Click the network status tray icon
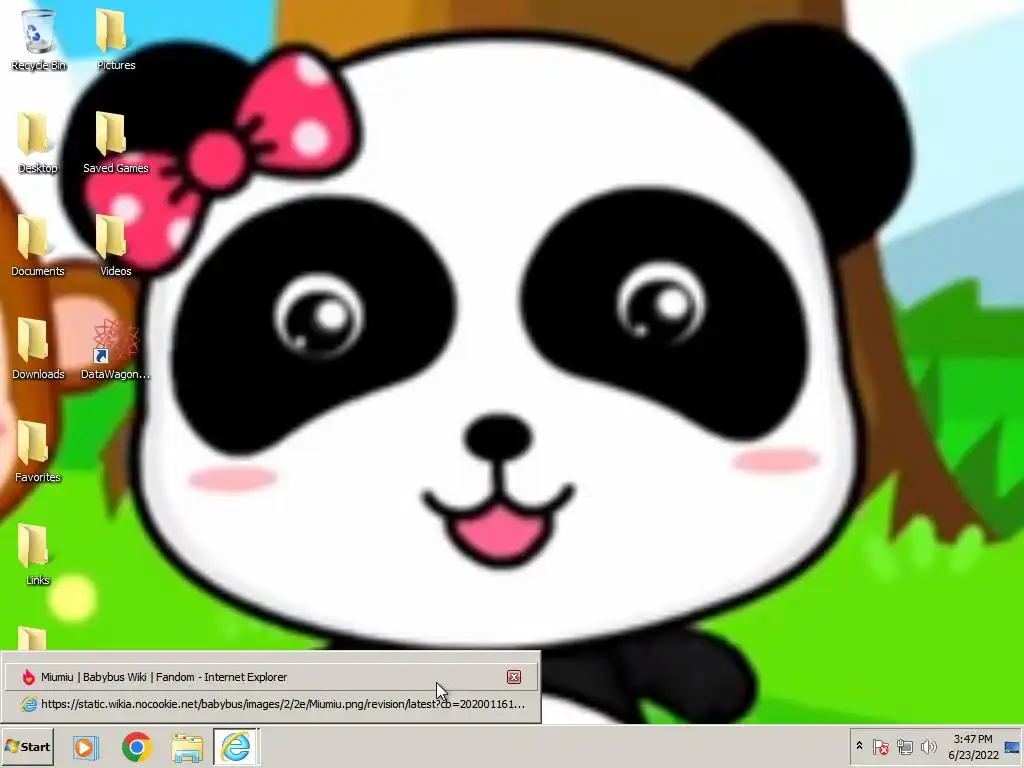The image size is (1024, 768). [904, 746]
